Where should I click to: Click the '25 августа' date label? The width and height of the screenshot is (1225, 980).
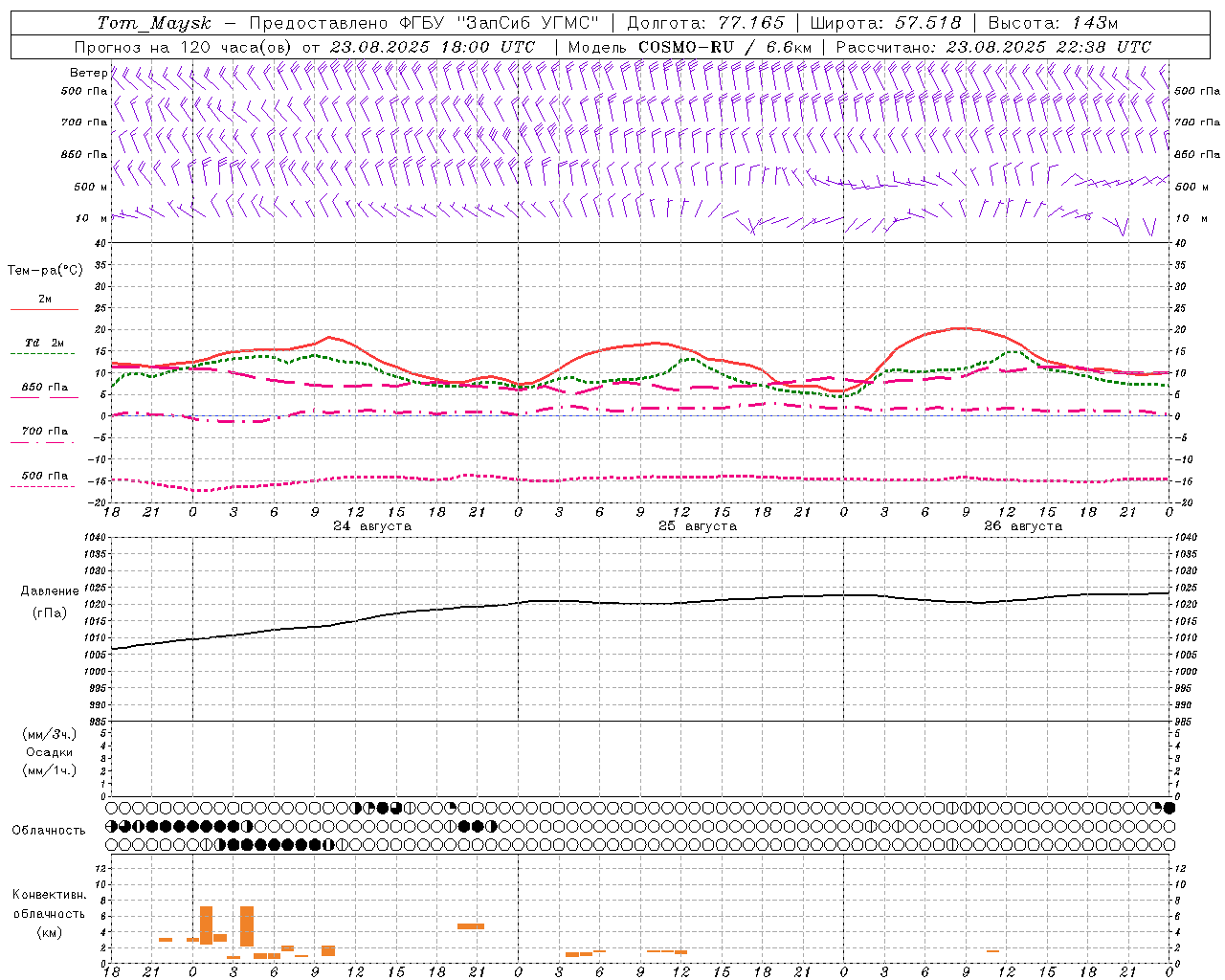pos(698,526)
